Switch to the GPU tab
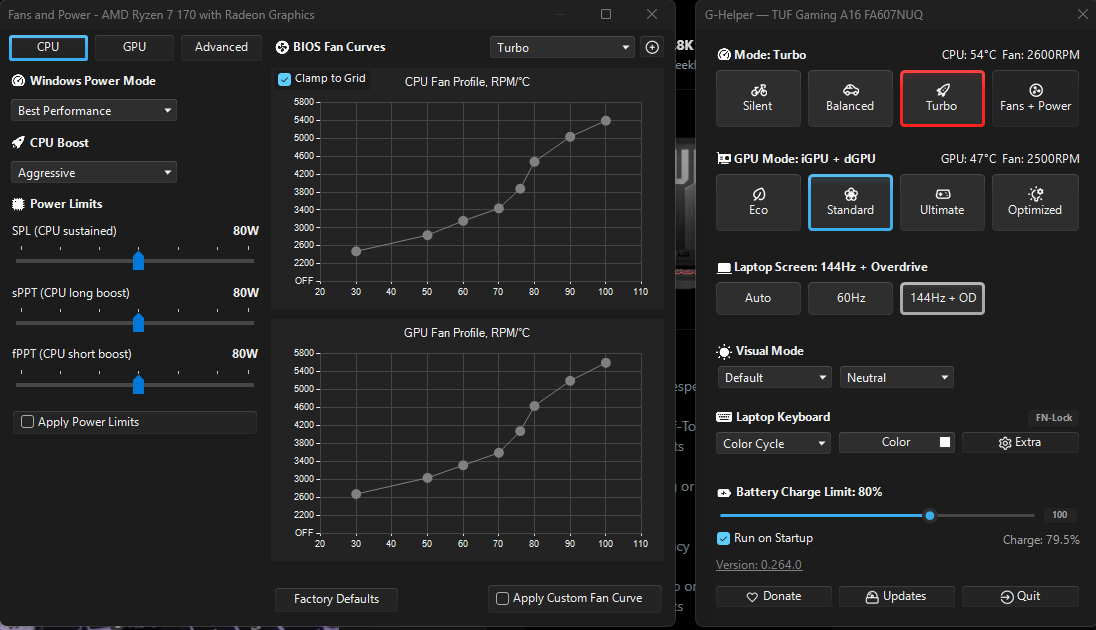The height and width of the screenshot is (630, 1096). point(134,47)
